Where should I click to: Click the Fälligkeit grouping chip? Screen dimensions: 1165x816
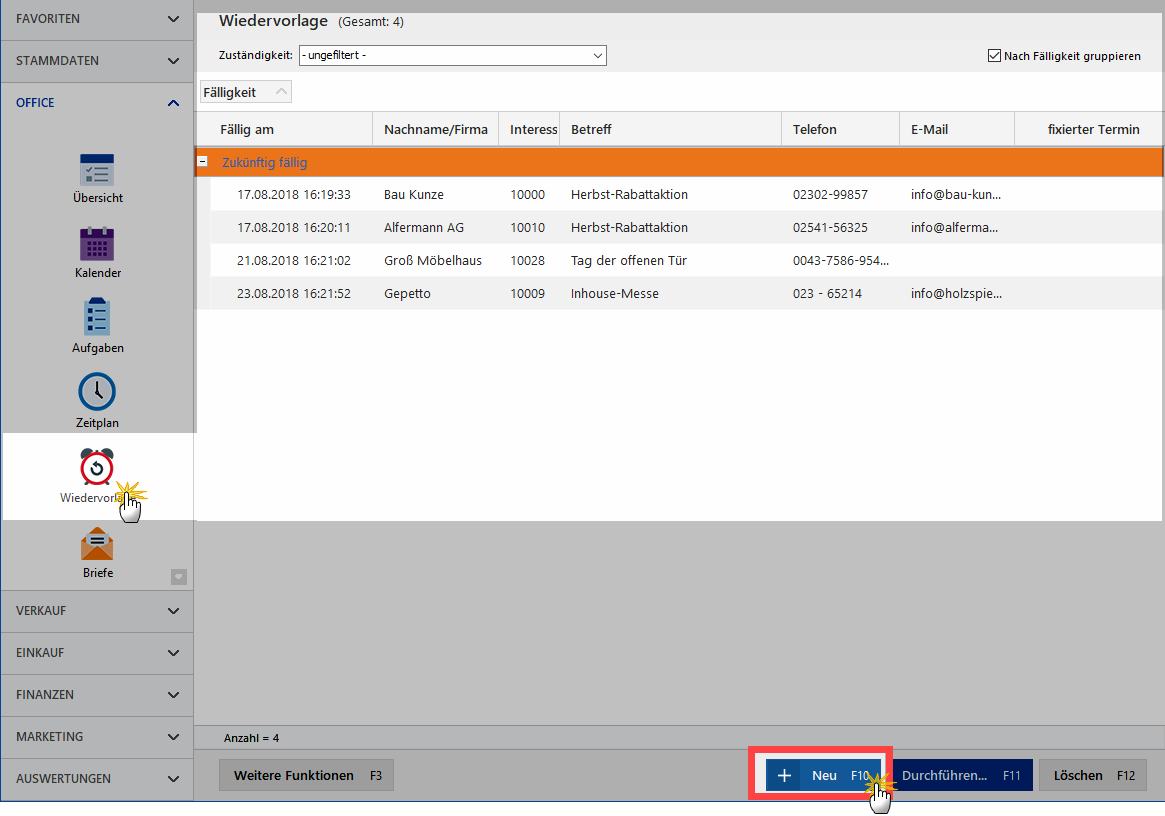click(245, 92)
